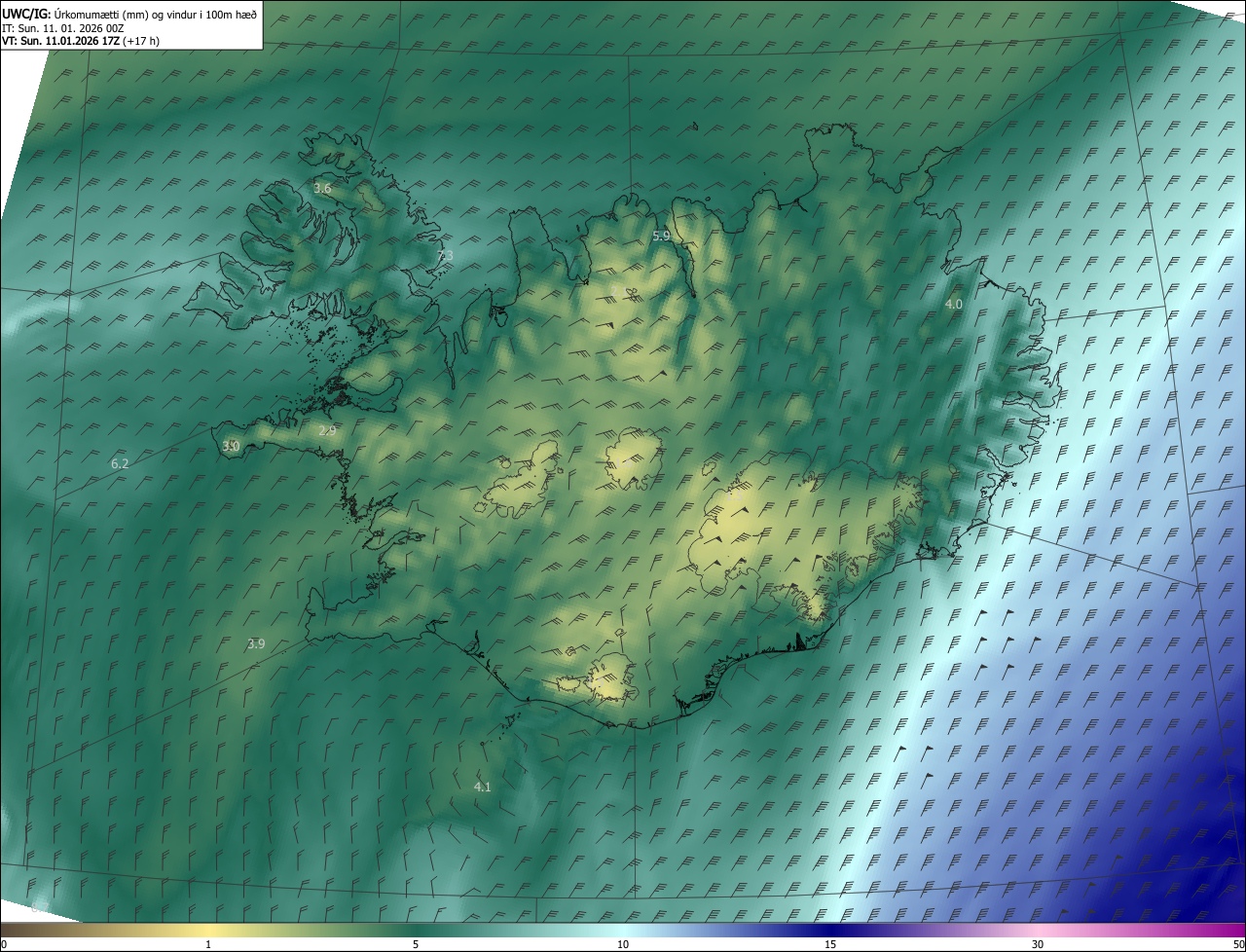Click the "3.0" value label on the map
This screenshot has height=952, width=1246.
click(x=231, y=447)
